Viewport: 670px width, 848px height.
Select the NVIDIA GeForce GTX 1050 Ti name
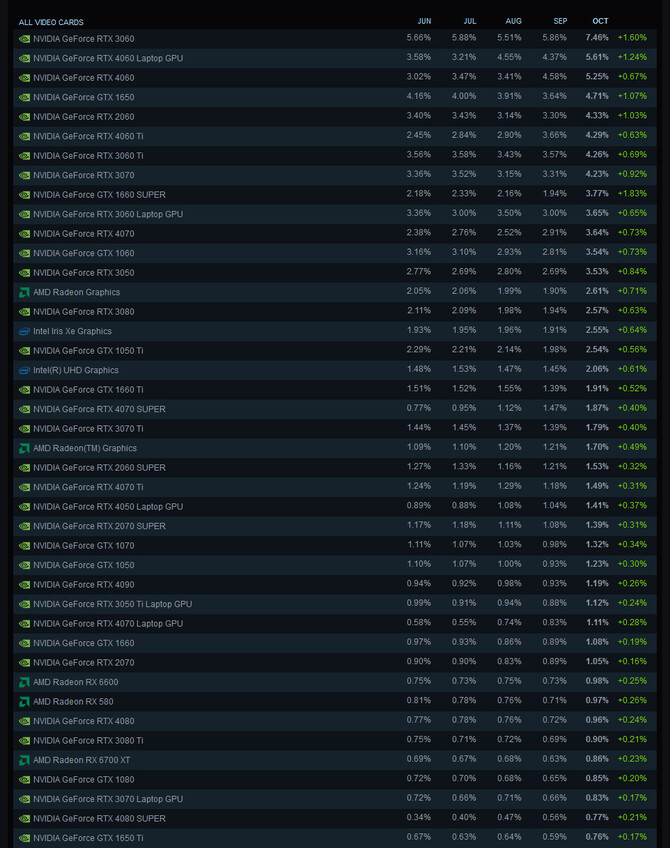[88, 351]
